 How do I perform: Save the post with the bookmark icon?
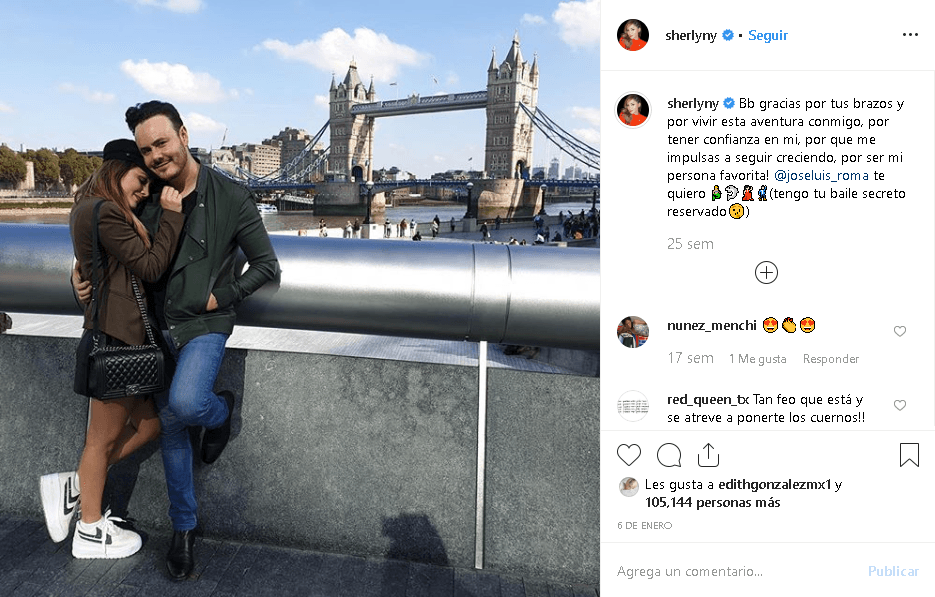coord(909,454)
